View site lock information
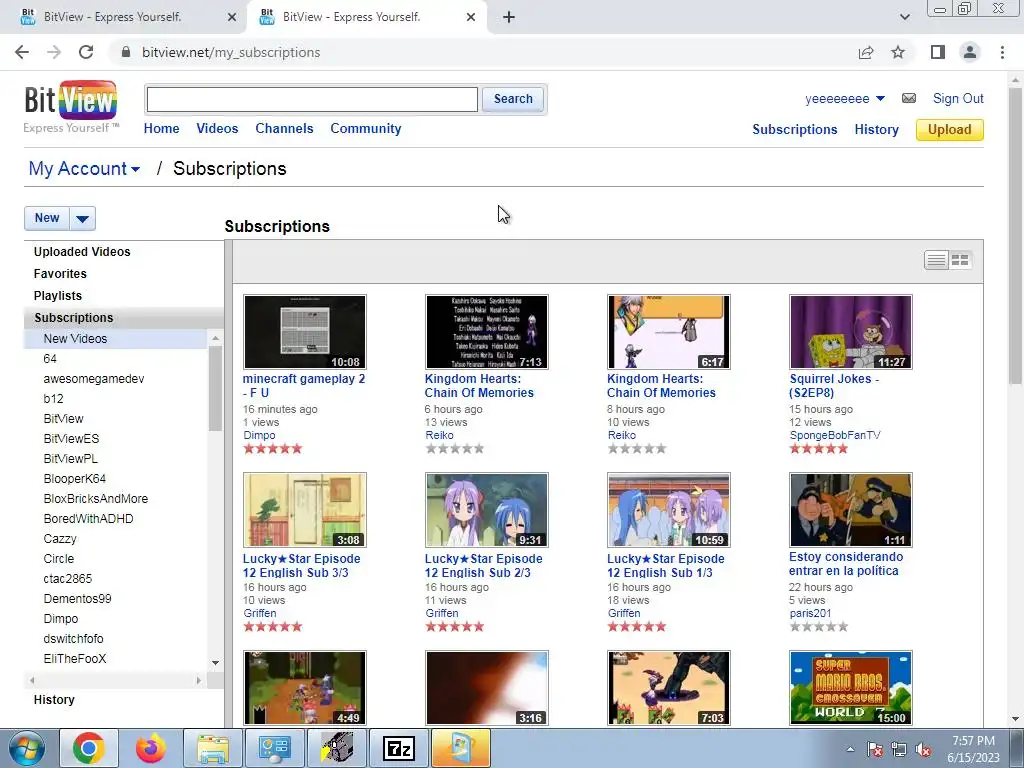1024x768 pixels. pos(126,52)
